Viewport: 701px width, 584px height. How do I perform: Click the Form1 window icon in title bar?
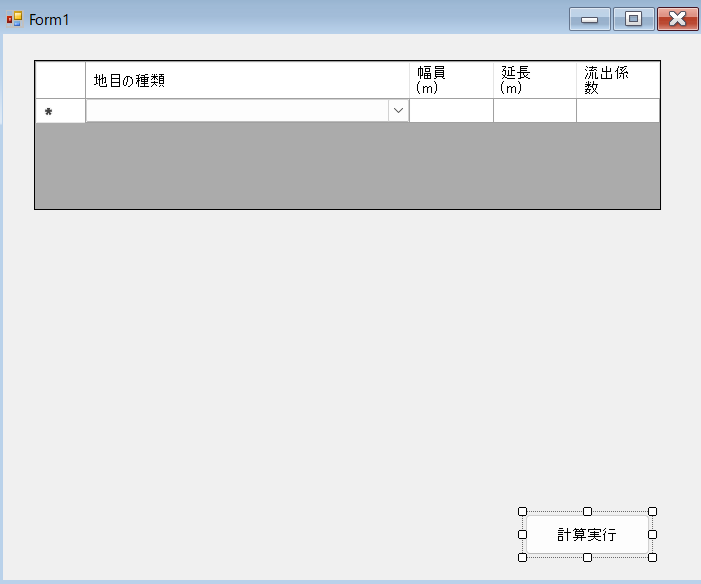(x=14, y=19)
